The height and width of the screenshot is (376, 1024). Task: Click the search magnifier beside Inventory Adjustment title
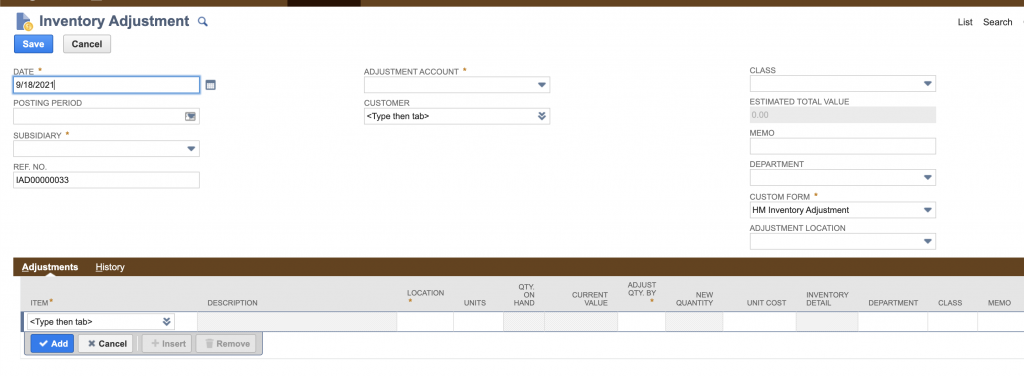202,22
